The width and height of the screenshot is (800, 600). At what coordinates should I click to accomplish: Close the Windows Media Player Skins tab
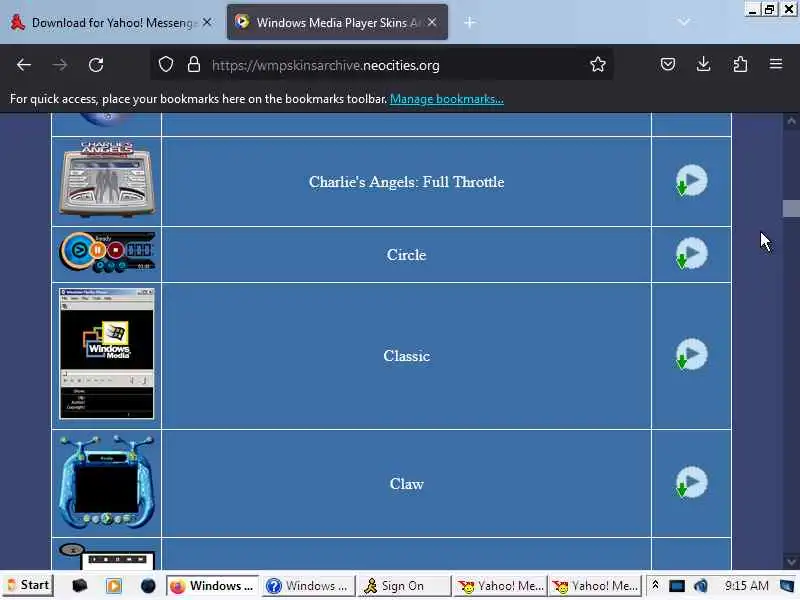pyautogui.click(x=432, y=22)
